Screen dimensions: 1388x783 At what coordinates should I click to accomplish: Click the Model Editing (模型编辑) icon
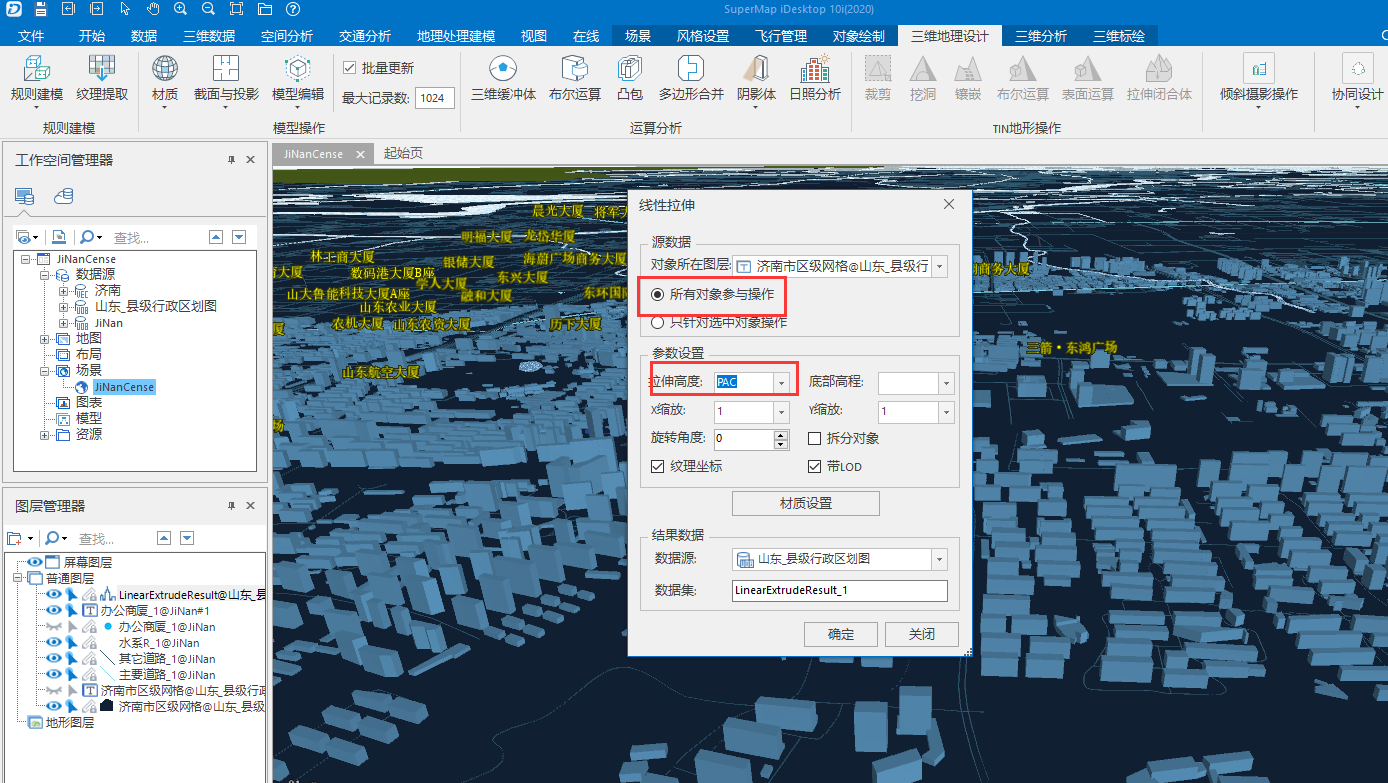click(x=296, y=80)
